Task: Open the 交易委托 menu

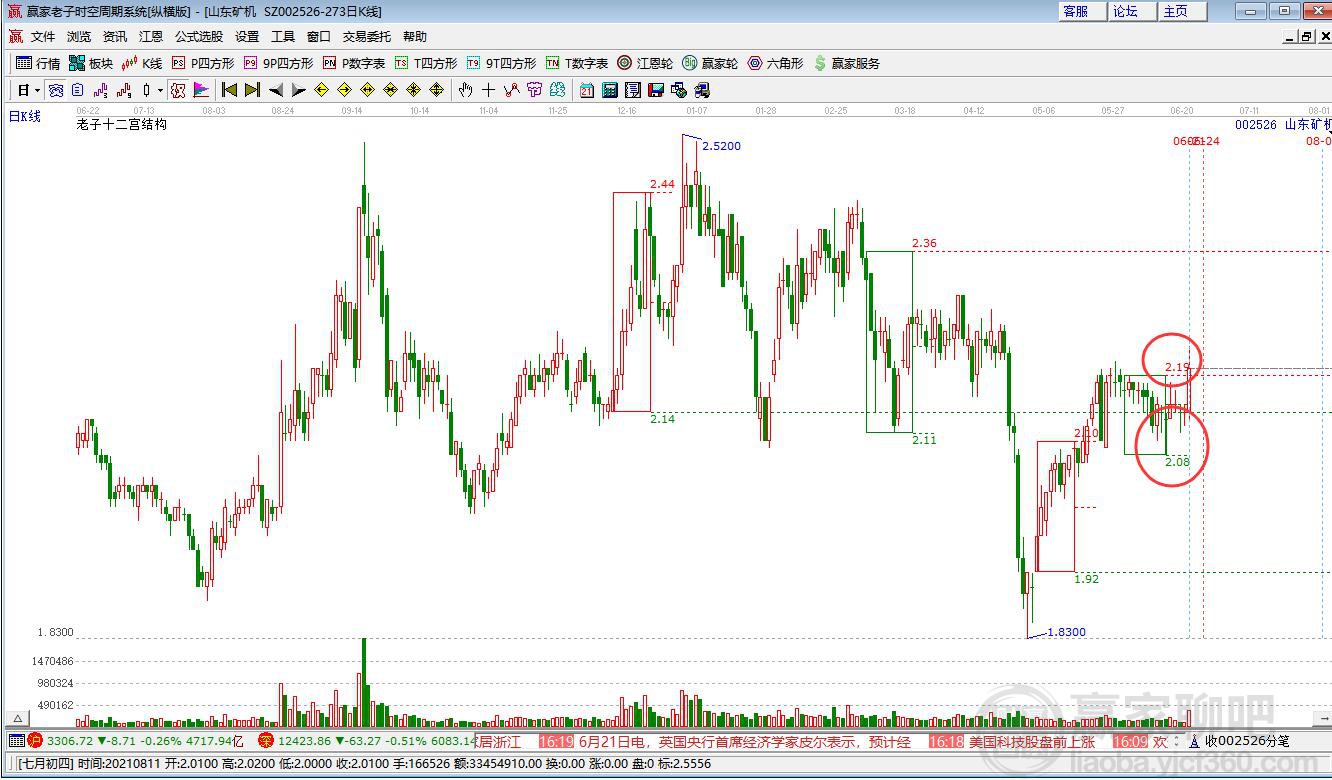Action: point(367,36)
